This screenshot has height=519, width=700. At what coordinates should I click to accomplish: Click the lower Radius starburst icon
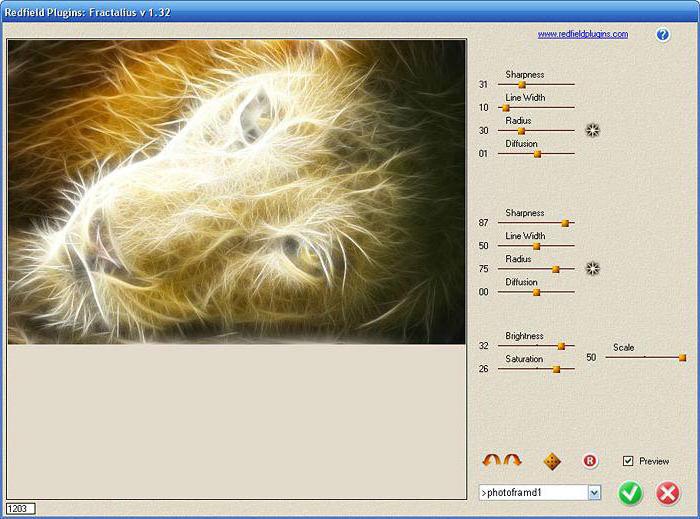point(592,269)
